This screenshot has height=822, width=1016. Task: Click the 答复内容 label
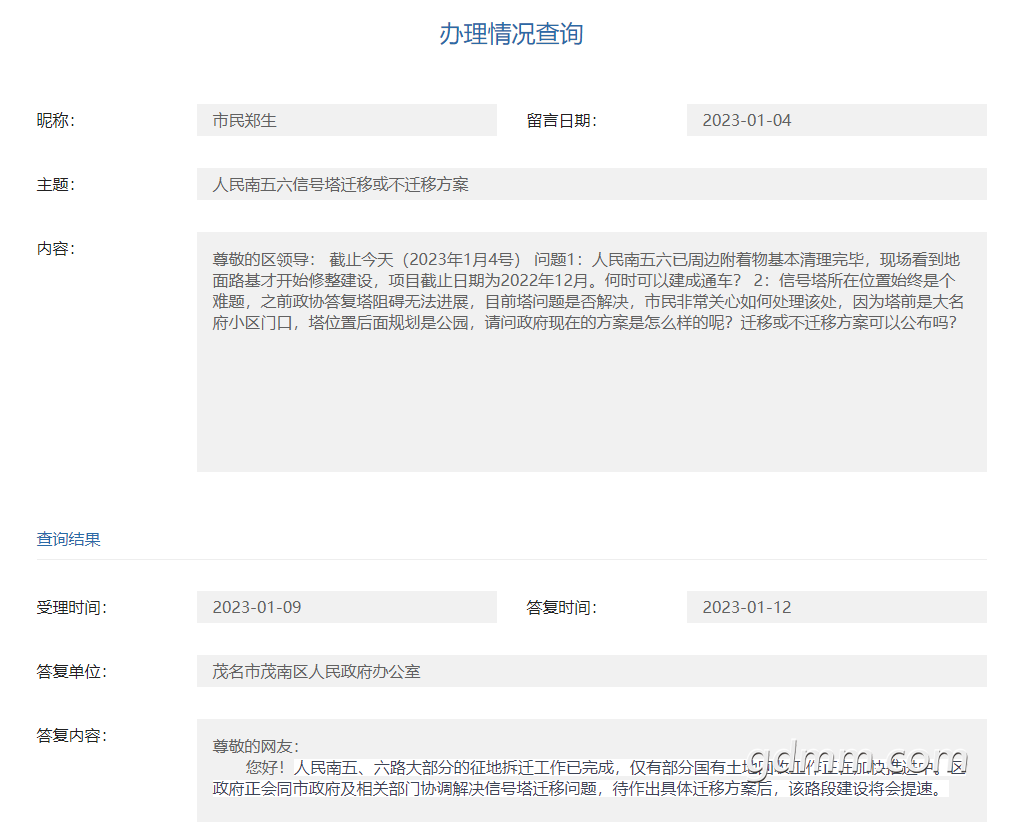pos(72,736)
